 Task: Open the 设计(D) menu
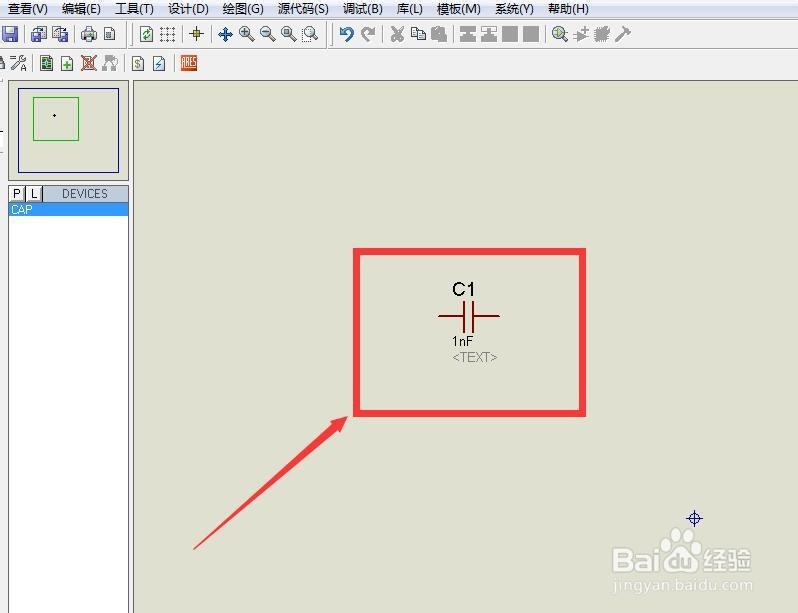[188, 9]
